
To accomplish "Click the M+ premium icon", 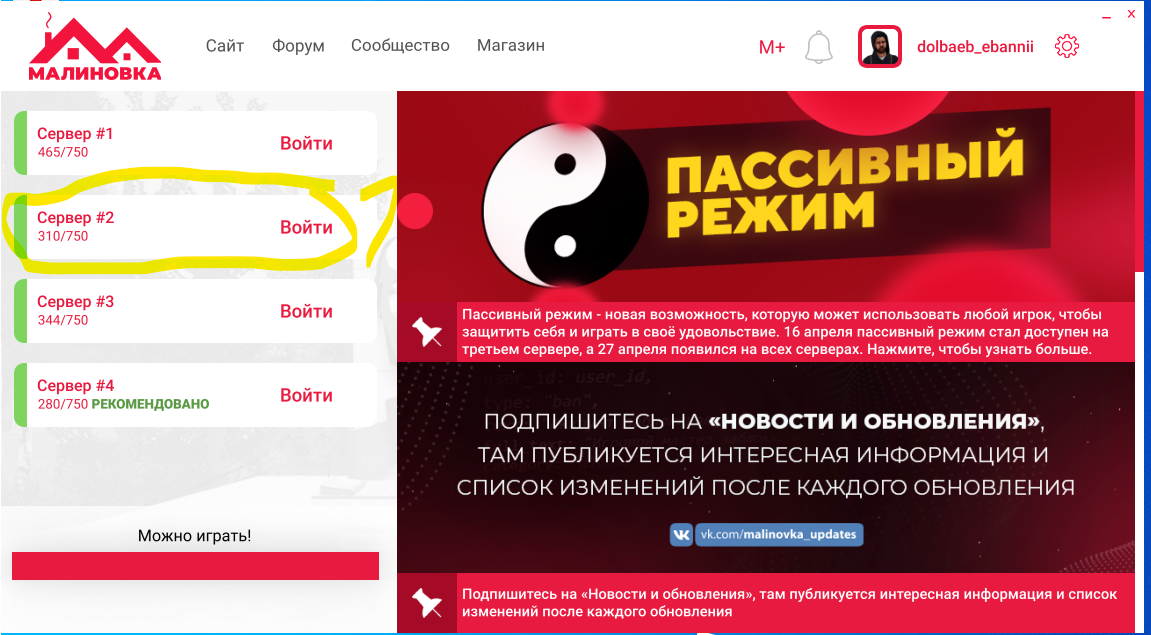I will (771, 48).
